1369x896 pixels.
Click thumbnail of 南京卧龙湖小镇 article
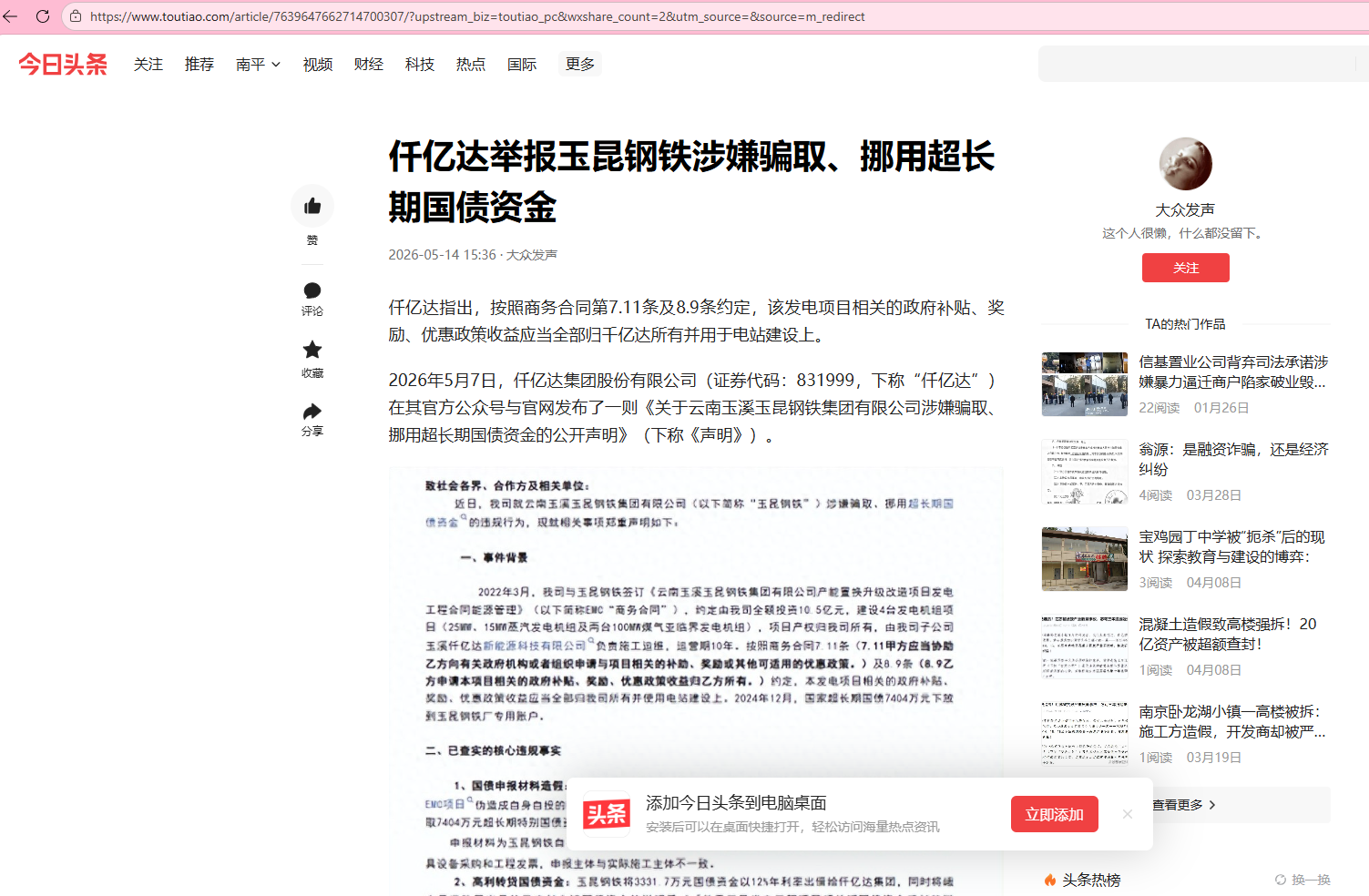coord(1085,734)
